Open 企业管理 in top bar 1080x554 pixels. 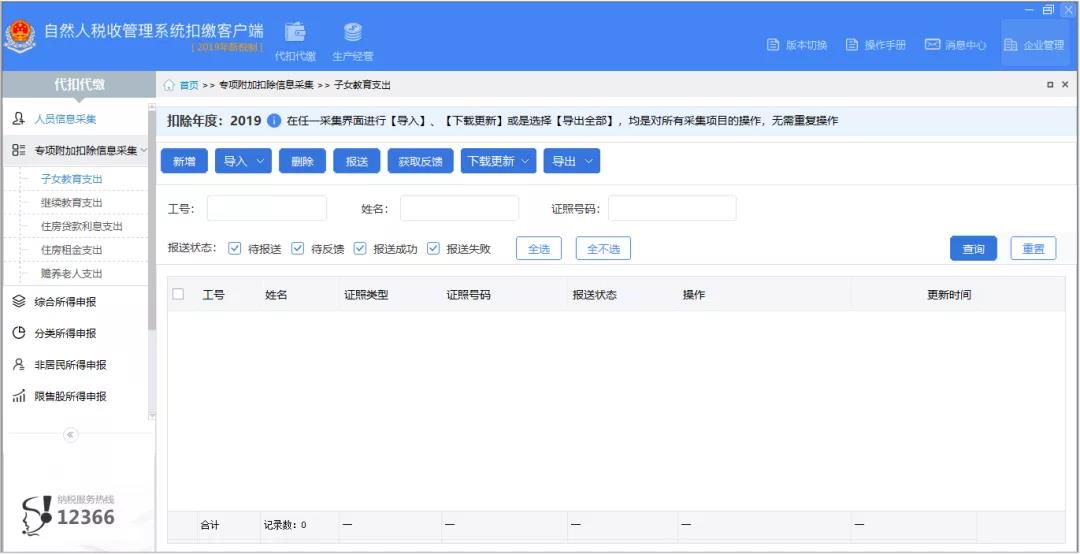pos(1034,45)
